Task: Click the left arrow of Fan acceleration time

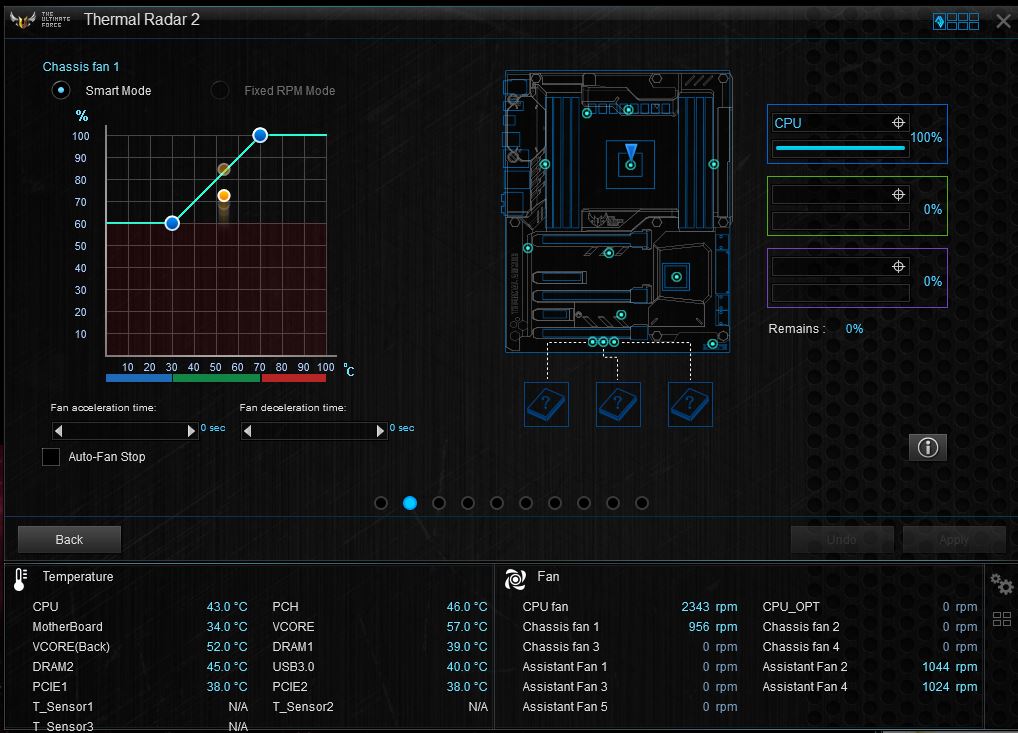Action: coord(58,430)
